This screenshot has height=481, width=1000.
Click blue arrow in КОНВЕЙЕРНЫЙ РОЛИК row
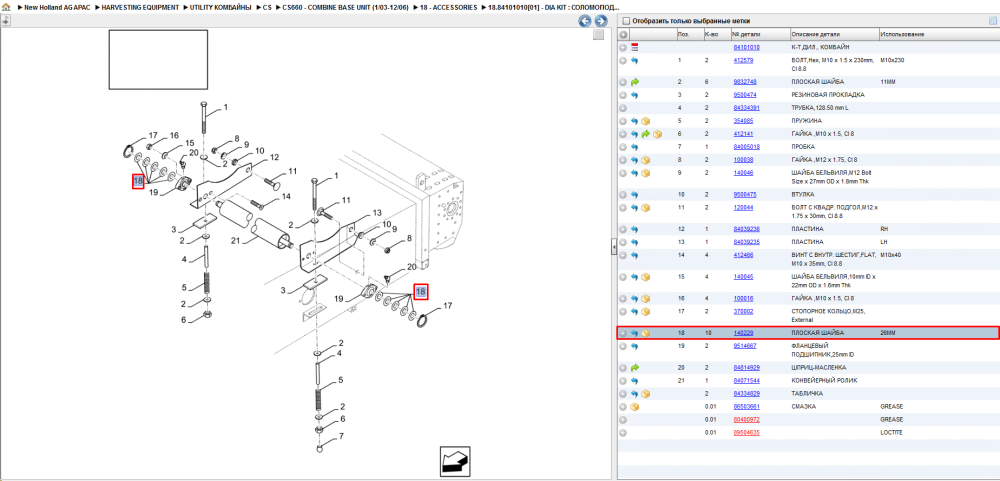point(635,380)
